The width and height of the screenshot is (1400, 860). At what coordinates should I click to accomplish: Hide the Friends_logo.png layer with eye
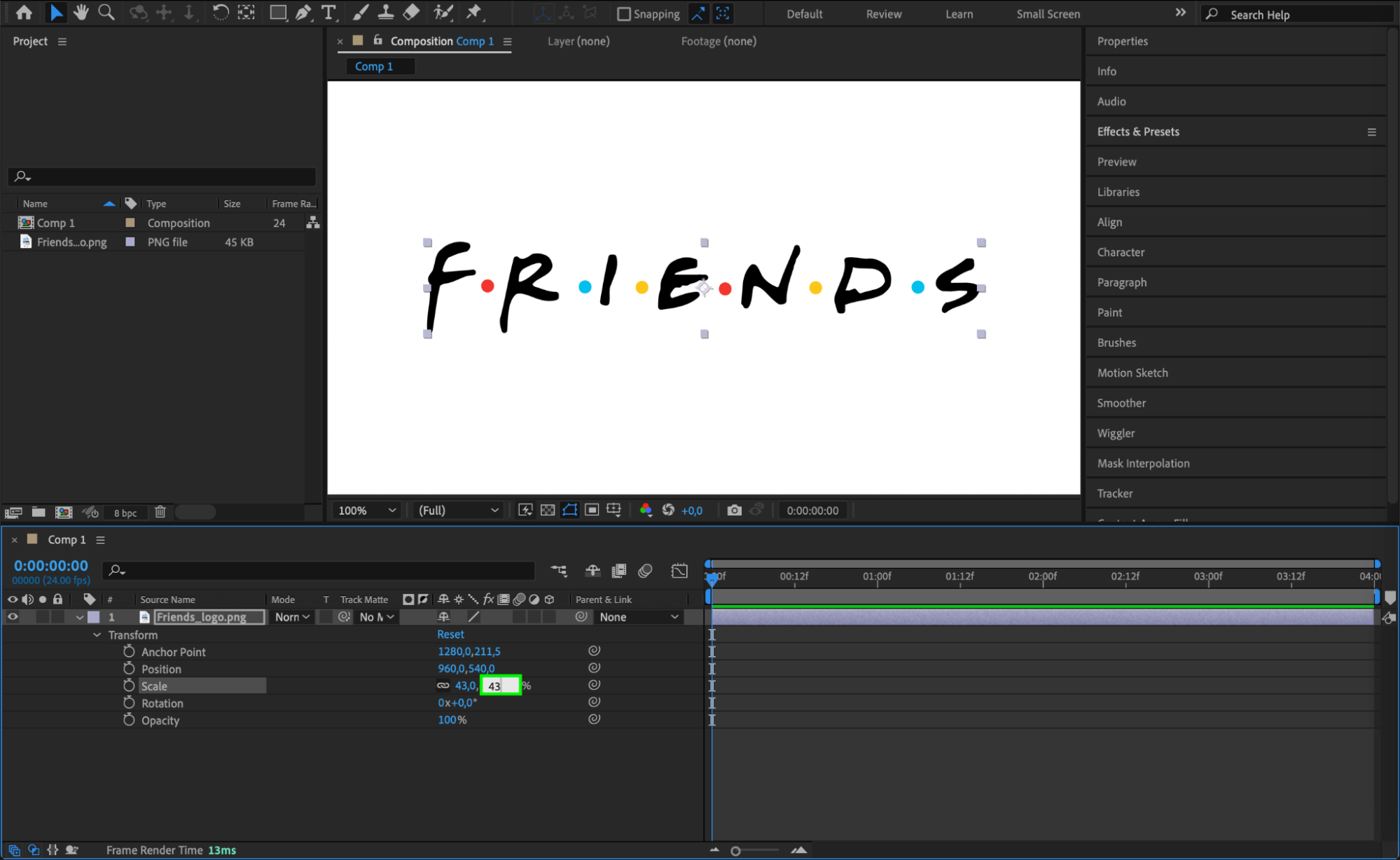coord(13,617)
